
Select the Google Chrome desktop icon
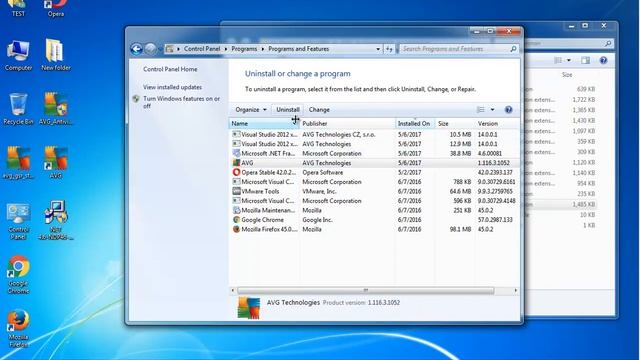[18, 275]
